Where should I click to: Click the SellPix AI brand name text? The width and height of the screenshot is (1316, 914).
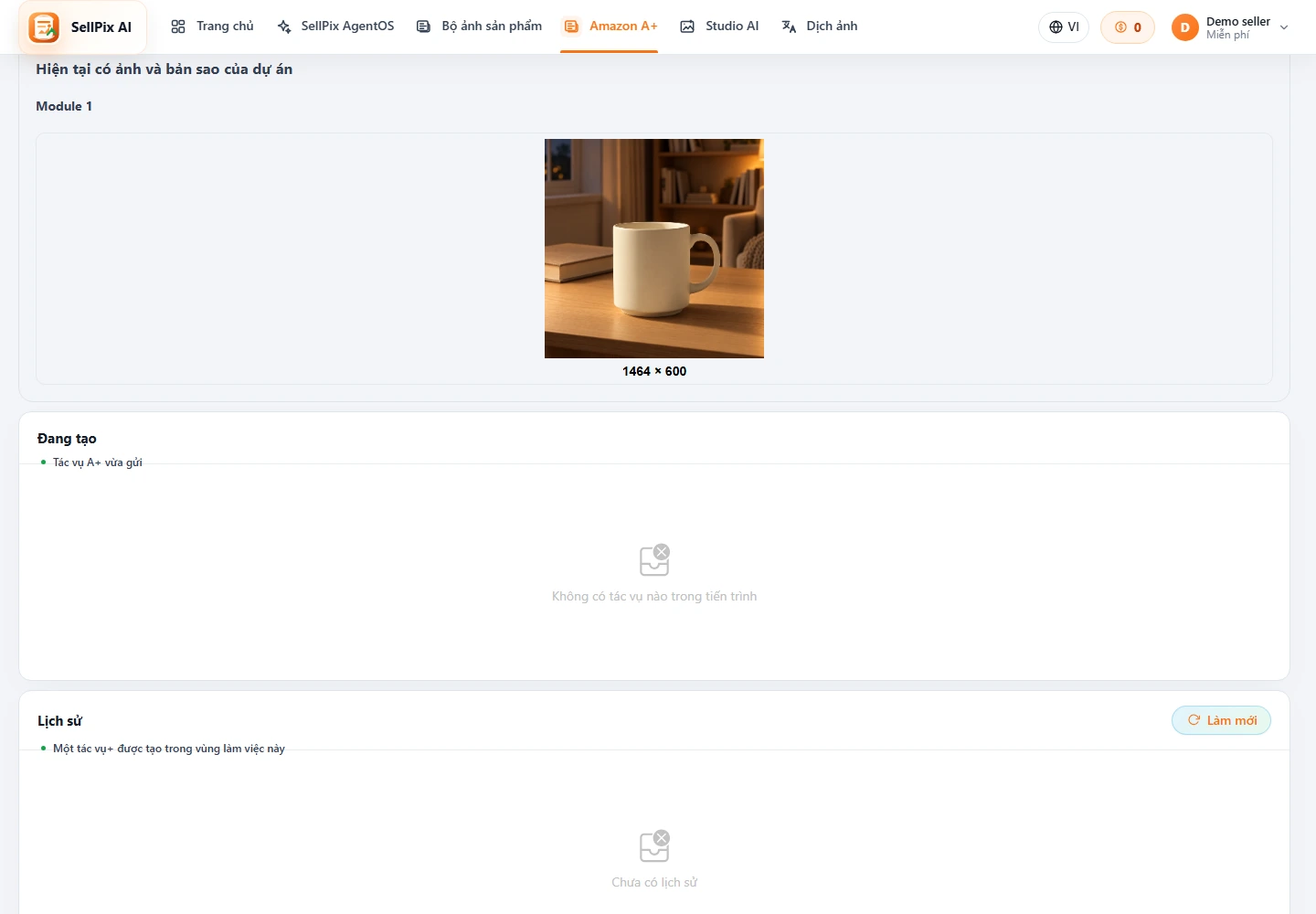click(x=101, y=27)
